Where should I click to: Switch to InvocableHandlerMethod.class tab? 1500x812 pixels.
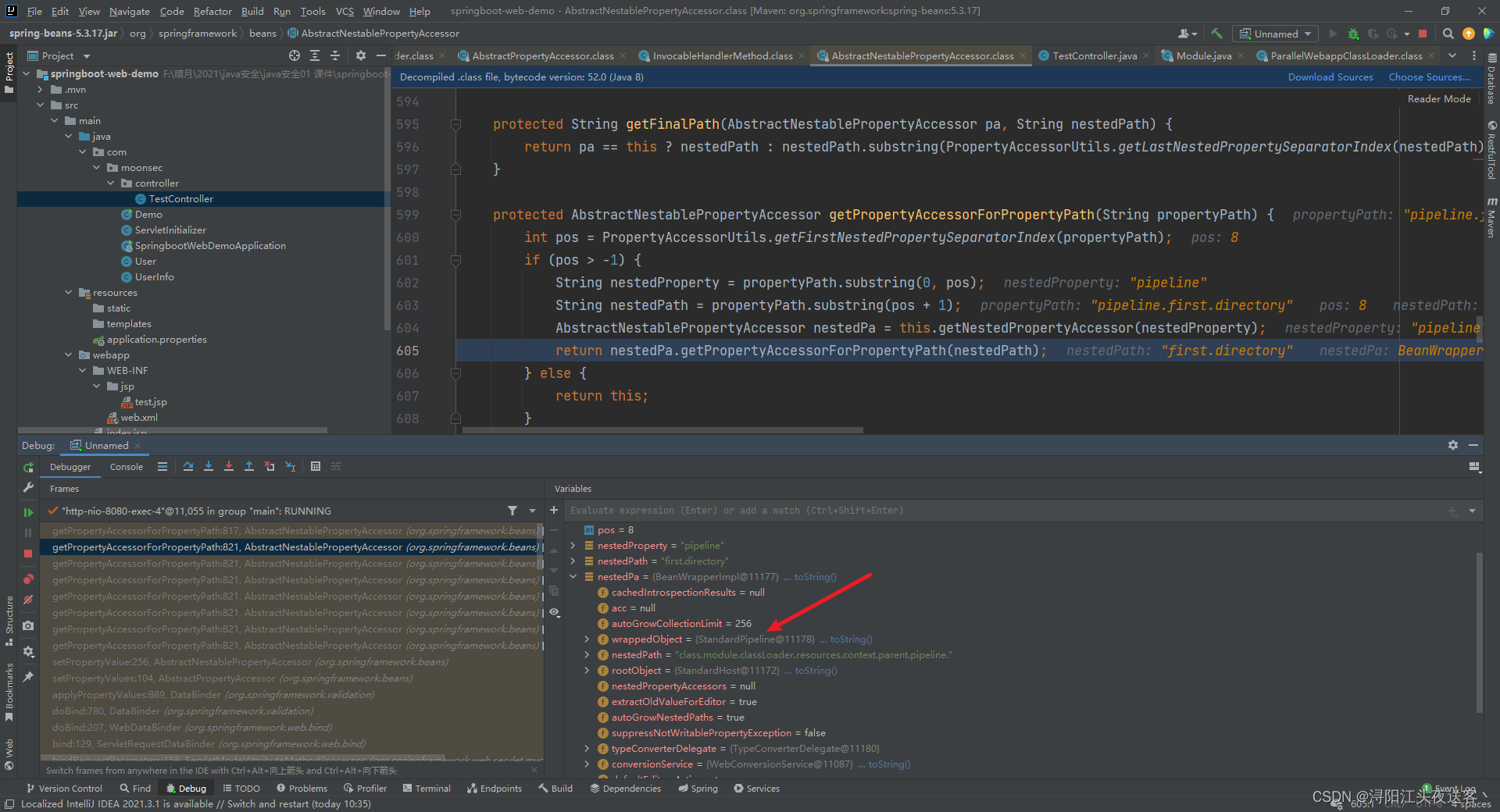point(723,55)
